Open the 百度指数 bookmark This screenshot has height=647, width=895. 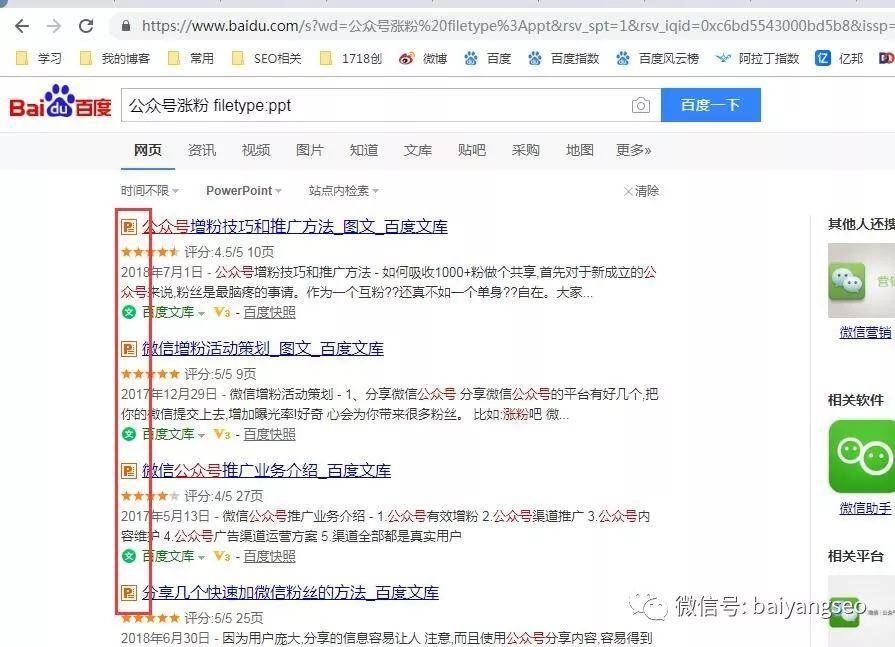coord(563,58)
